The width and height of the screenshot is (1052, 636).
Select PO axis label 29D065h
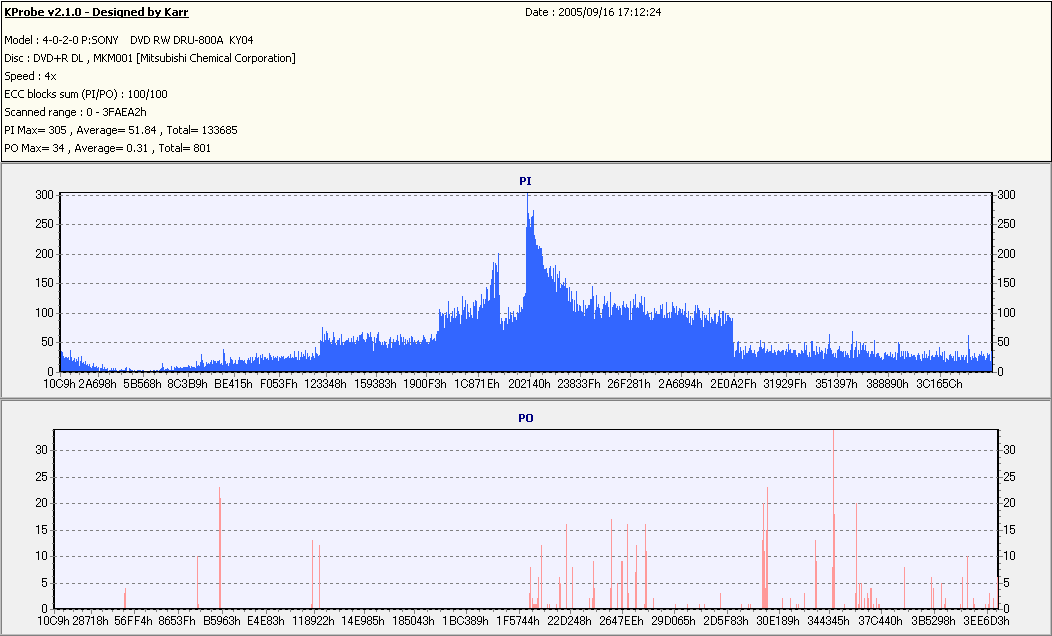click(x=673, y=621)
